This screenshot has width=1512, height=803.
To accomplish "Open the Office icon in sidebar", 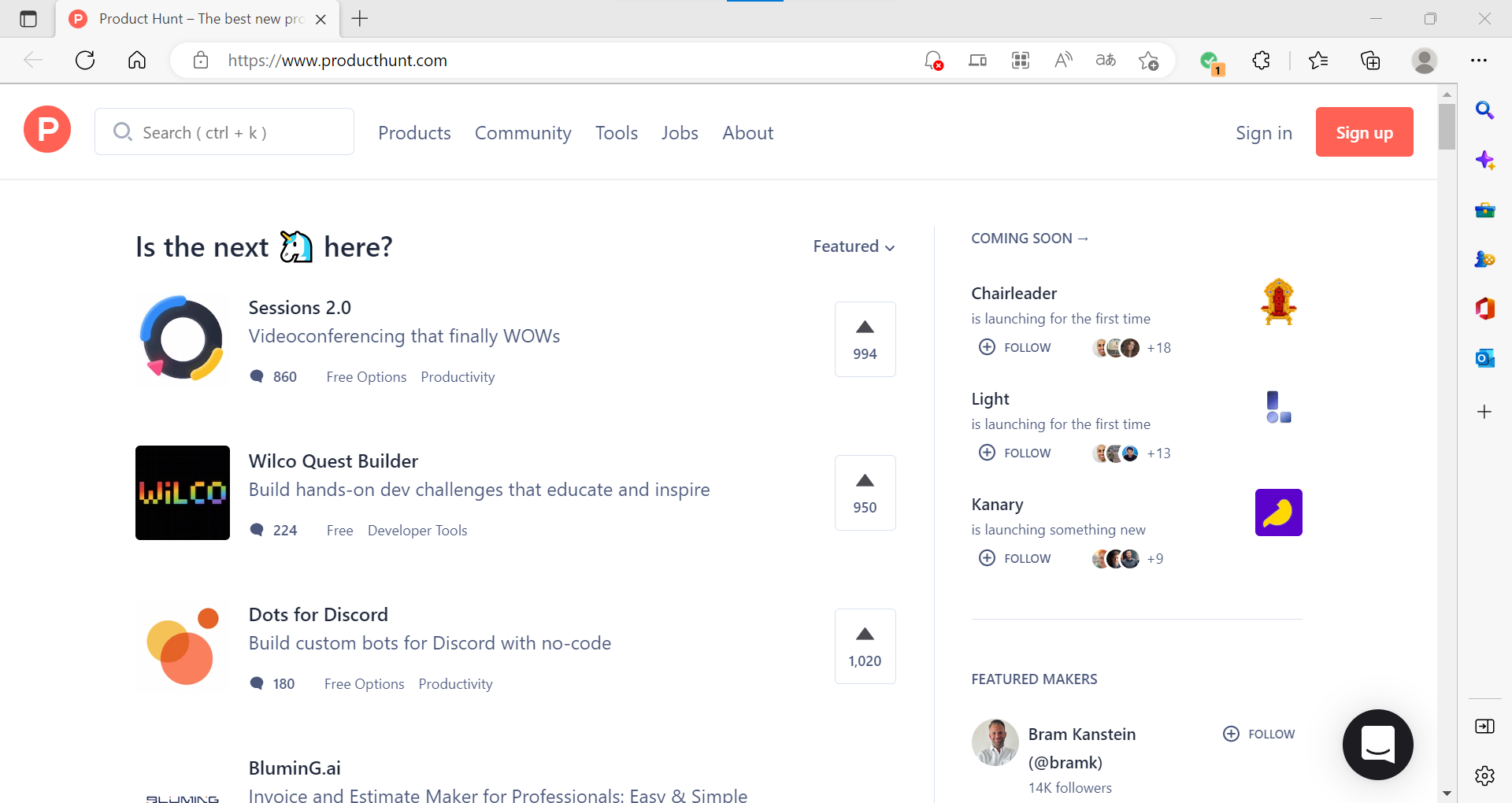I will tap(1484, 309).
